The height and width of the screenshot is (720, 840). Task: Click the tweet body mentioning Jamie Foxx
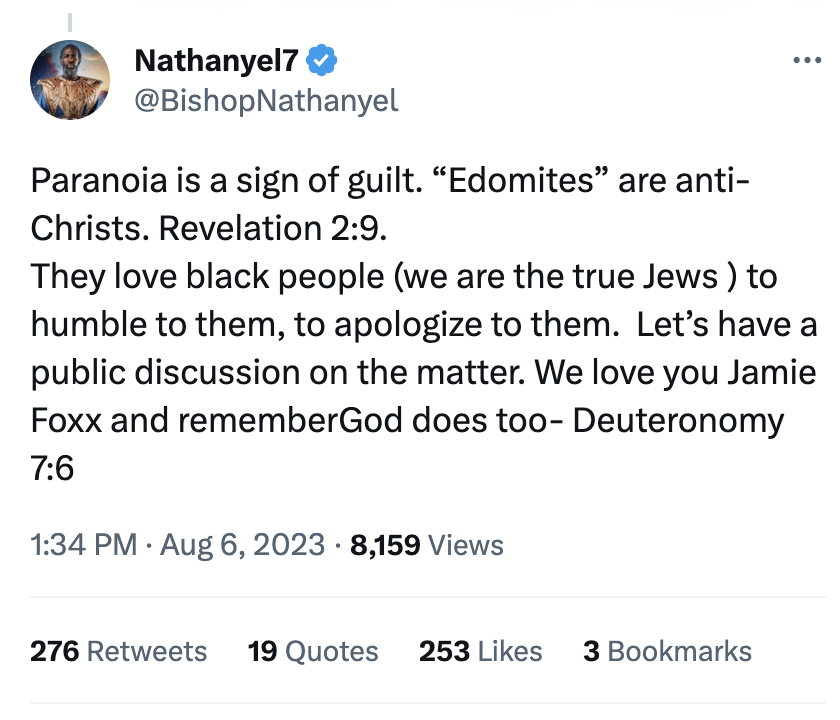tap(424, 324)
